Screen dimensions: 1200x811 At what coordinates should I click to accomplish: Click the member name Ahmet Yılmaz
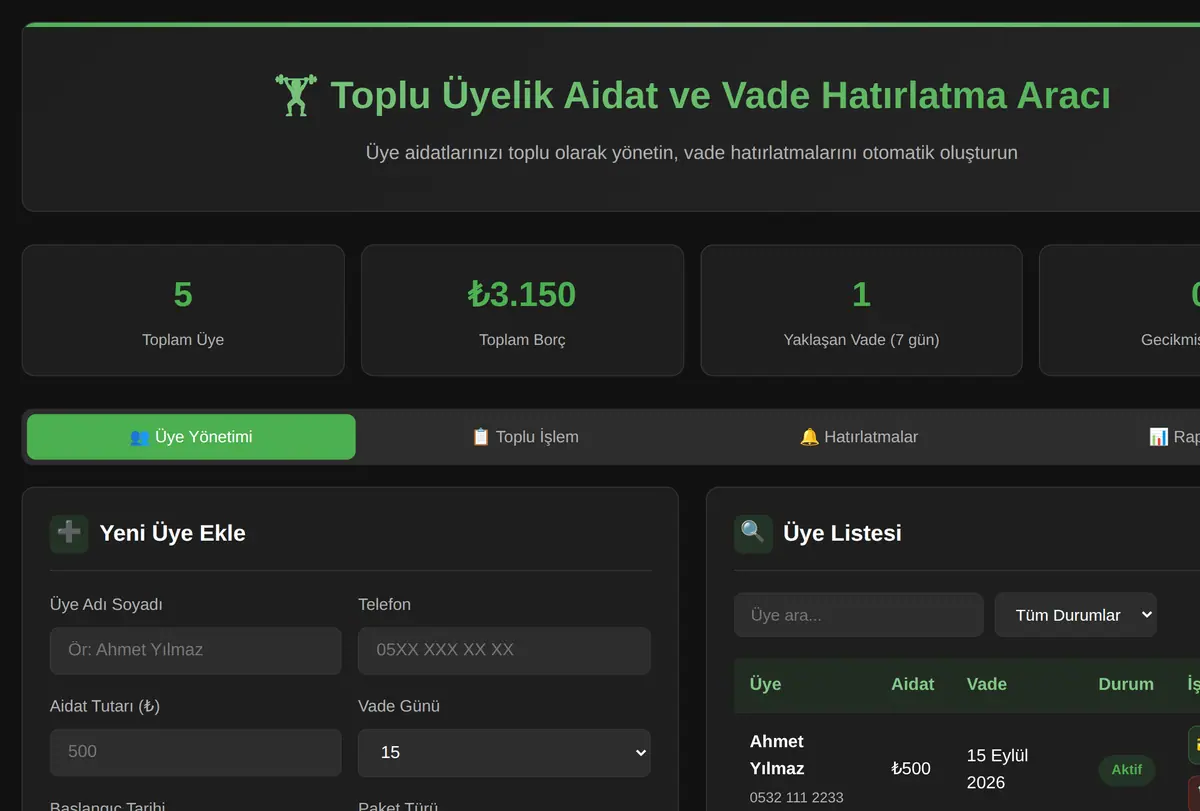click(x=777, y=755)
